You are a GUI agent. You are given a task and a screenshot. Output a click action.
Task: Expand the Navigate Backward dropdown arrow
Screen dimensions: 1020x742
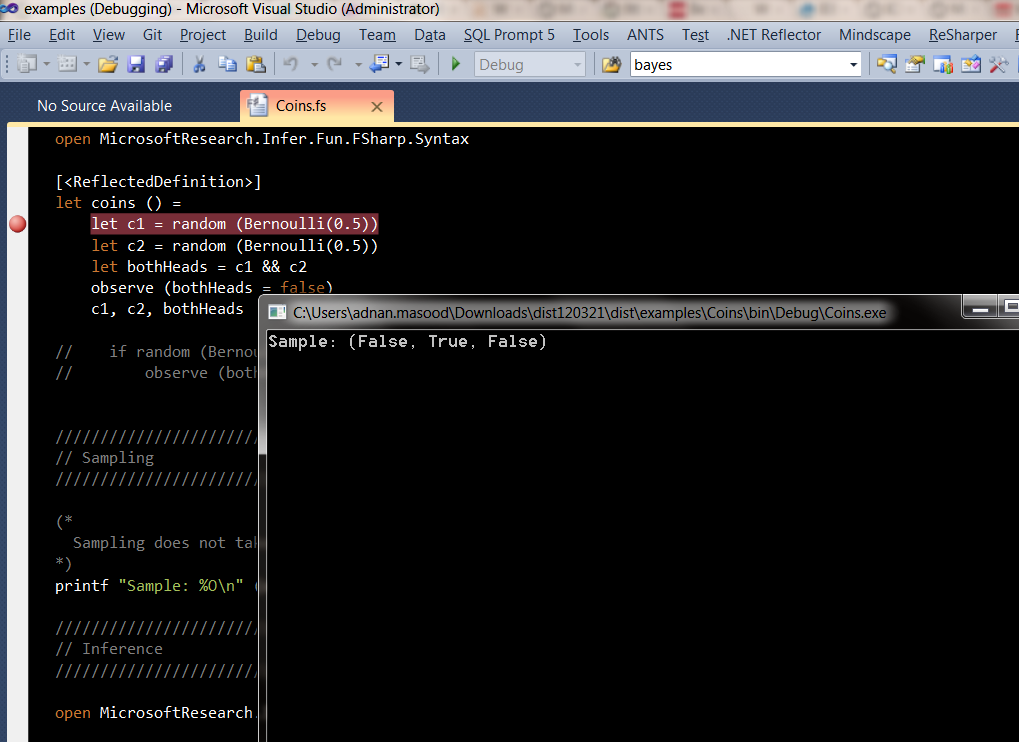click(x=398, y=64)
